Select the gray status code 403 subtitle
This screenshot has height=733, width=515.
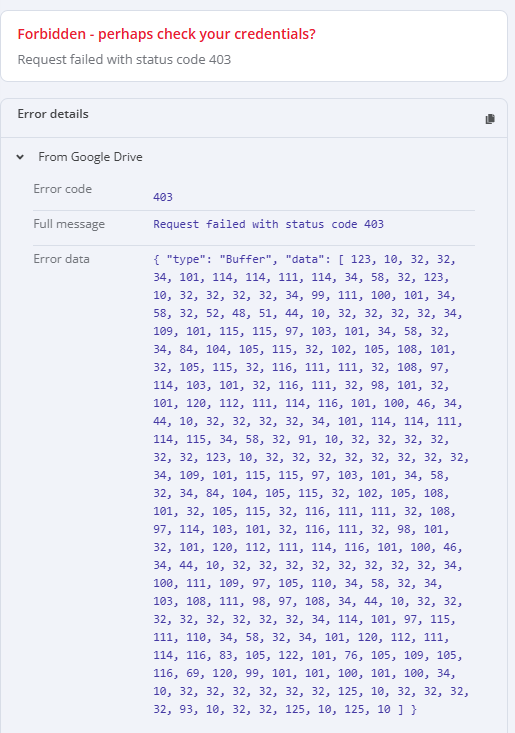point(124,59)
